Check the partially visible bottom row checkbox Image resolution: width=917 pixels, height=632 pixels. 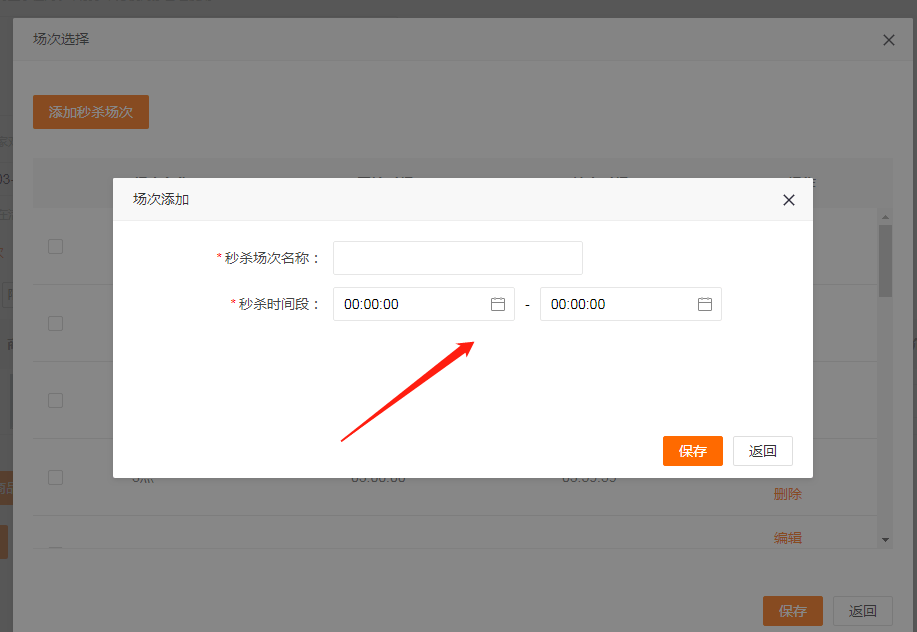click(x=55, y=551)
